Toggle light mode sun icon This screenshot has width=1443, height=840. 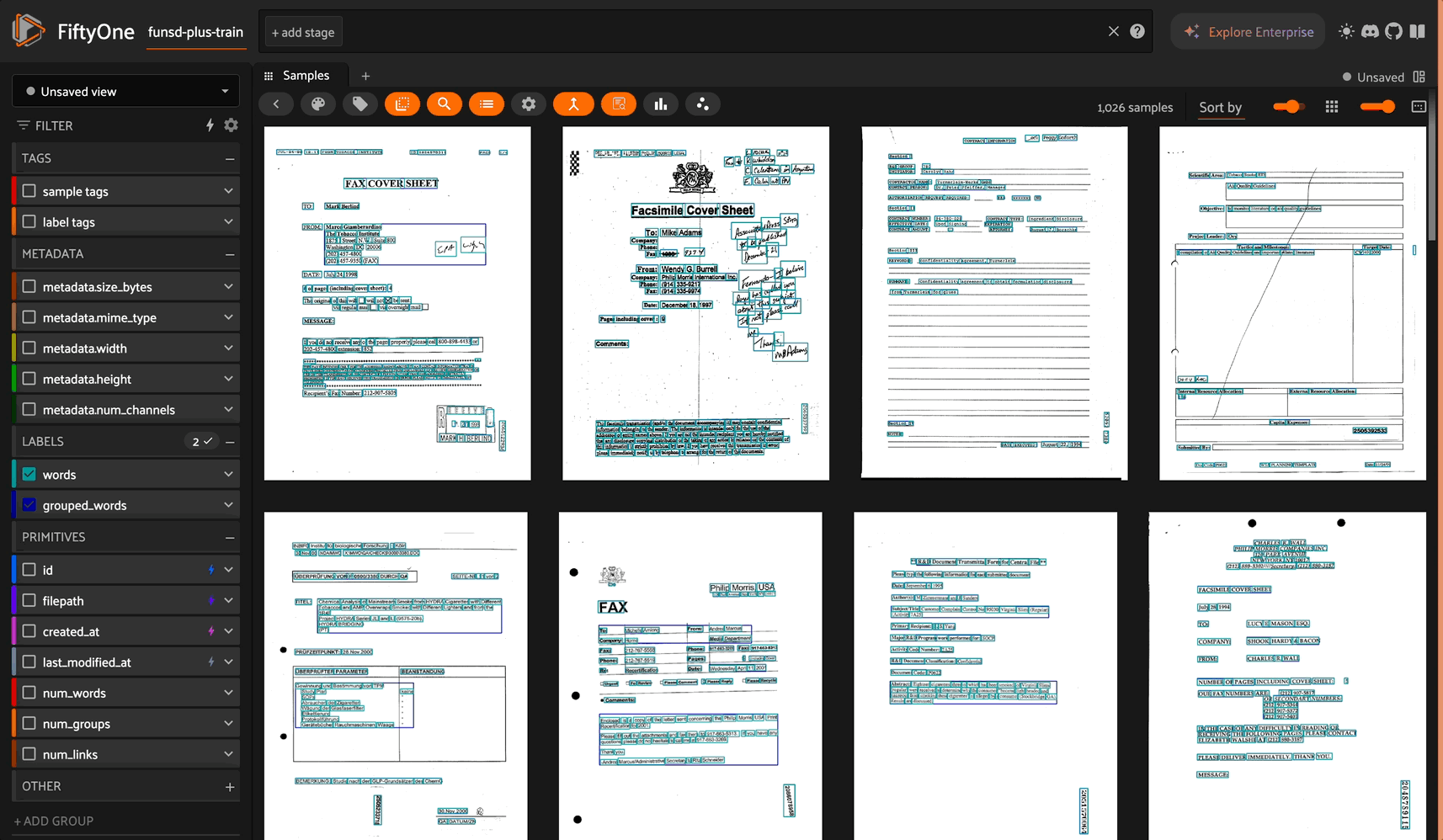click(1346, 32)
